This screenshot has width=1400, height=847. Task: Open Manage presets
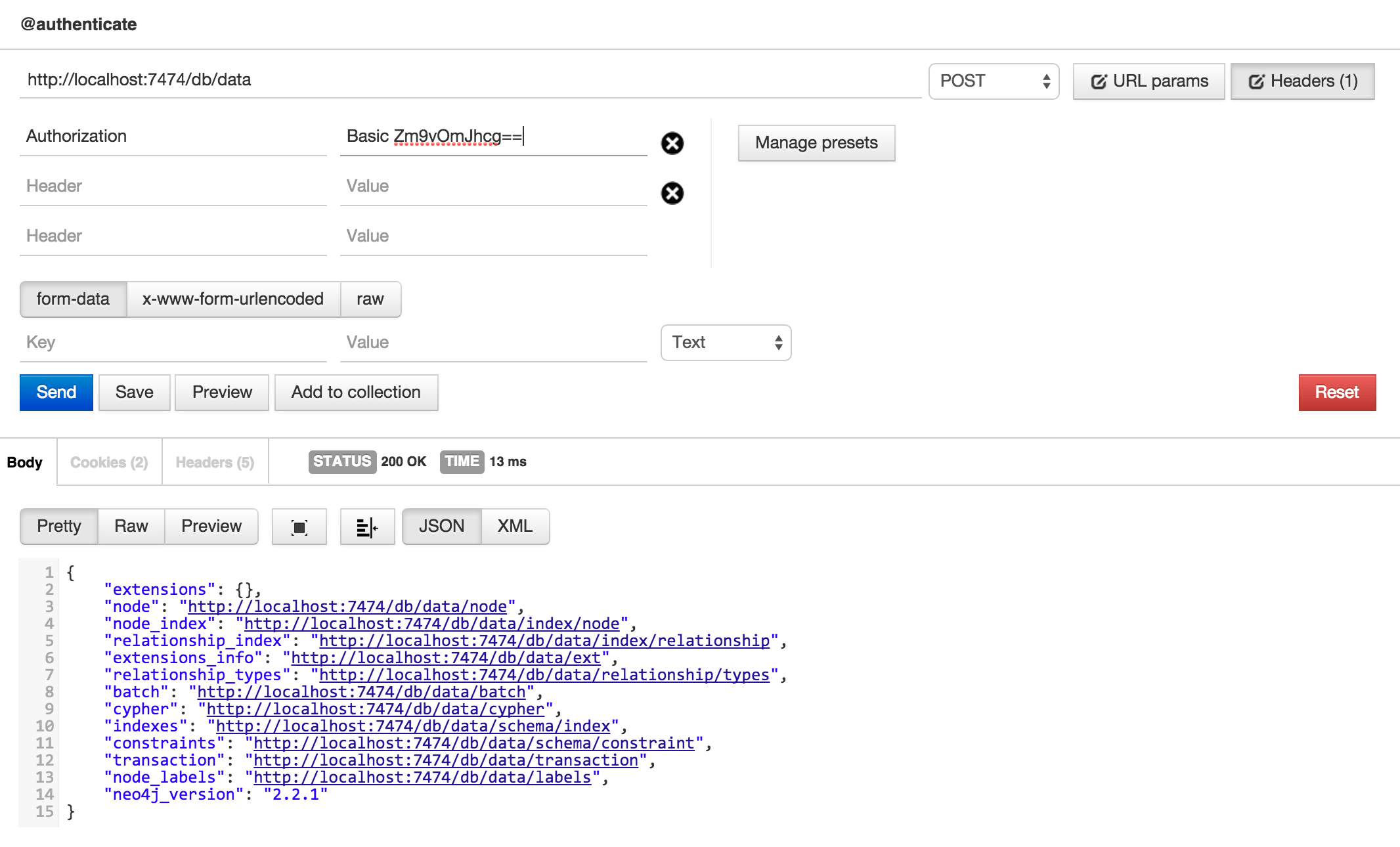816,143
